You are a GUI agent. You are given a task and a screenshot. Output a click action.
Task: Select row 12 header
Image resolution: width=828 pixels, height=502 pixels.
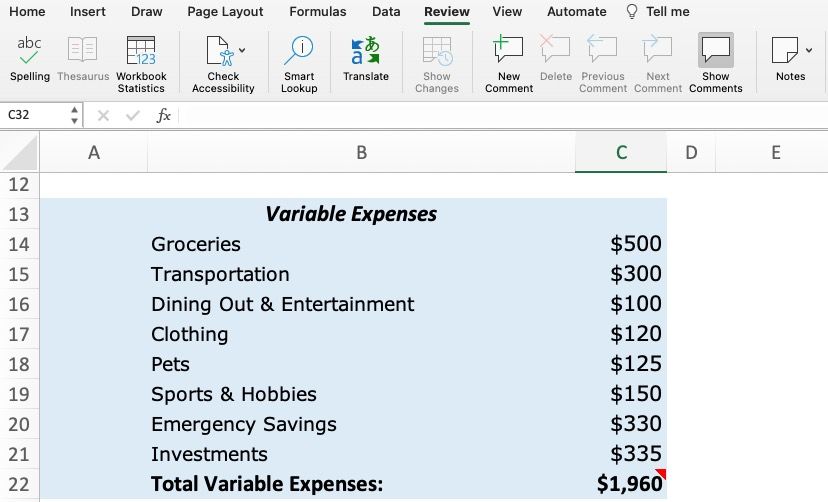pyautogui.click(x=19, y=185)
